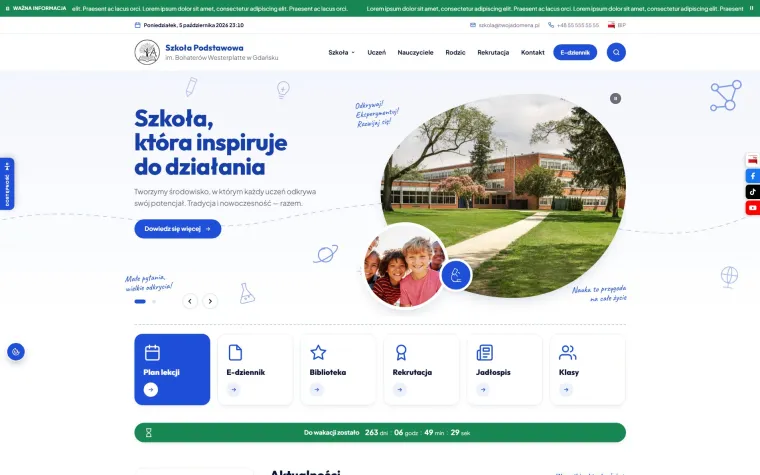Pause the scrolling news ticker
760x475 pixels.
click(x=751, y=8)
